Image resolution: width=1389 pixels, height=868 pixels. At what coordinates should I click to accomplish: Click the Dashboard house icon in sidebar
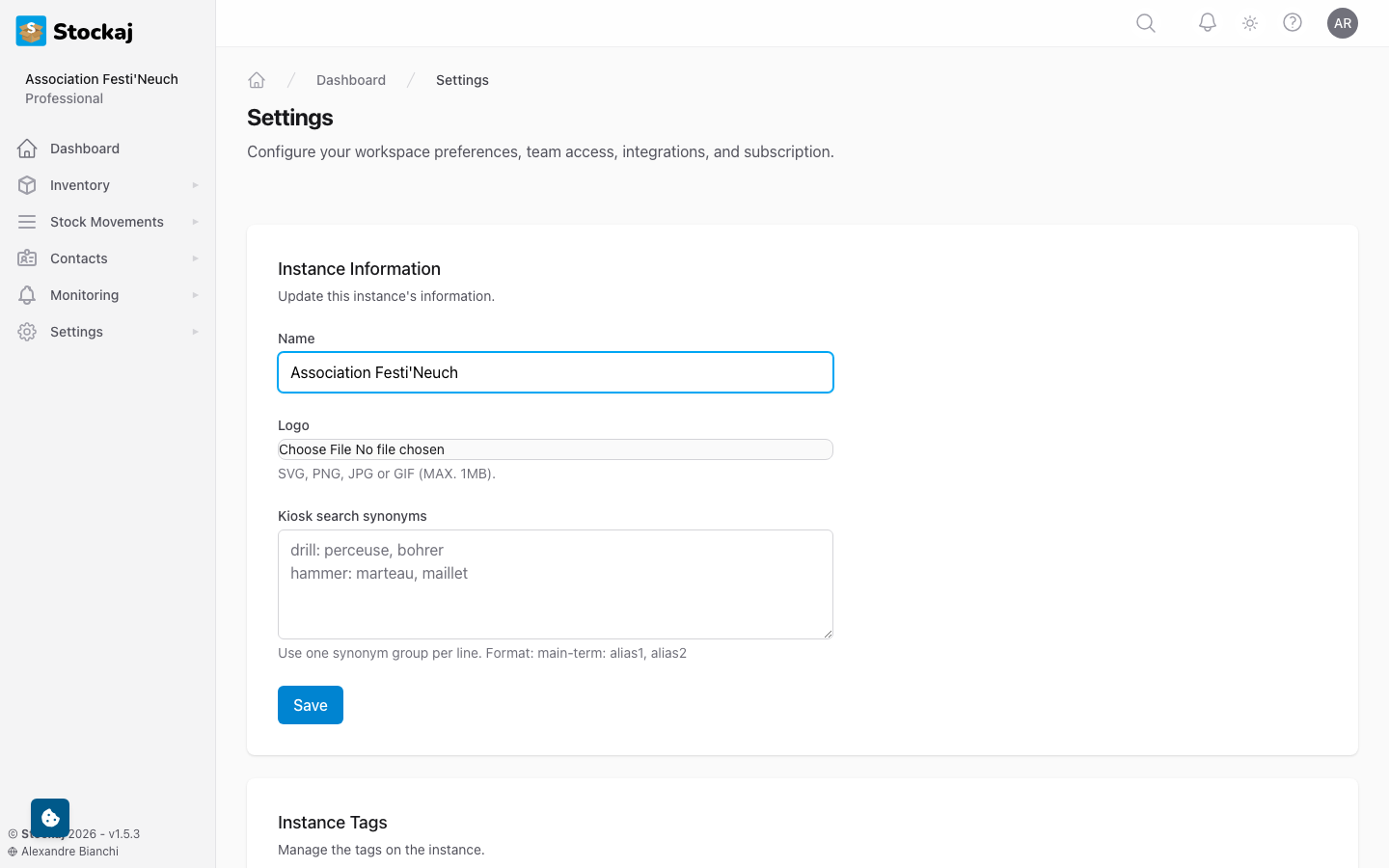coord(27,149)
